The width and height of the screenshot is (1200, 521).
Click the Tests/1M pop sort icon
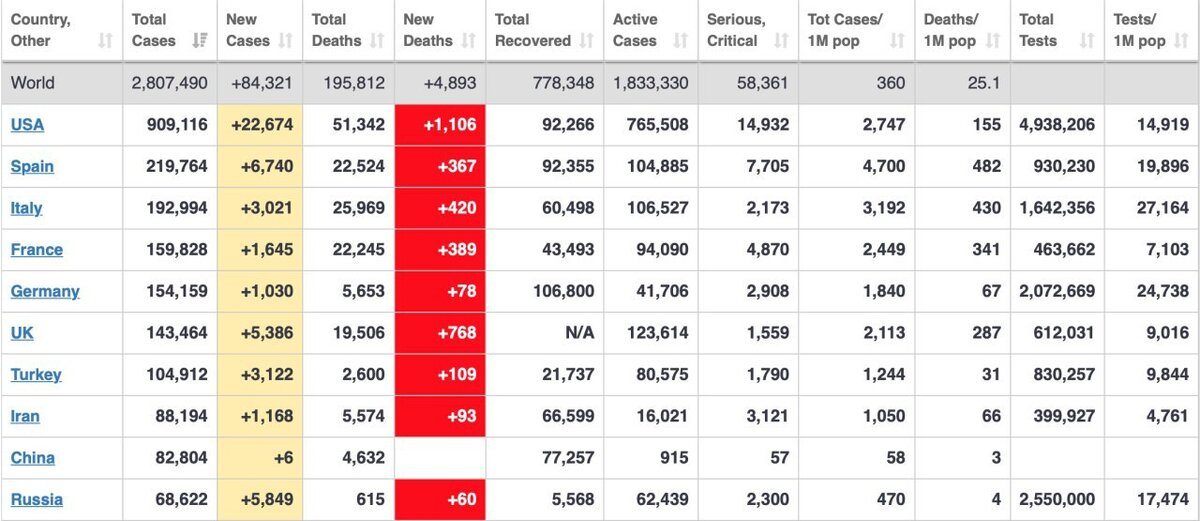point(1181,41)
